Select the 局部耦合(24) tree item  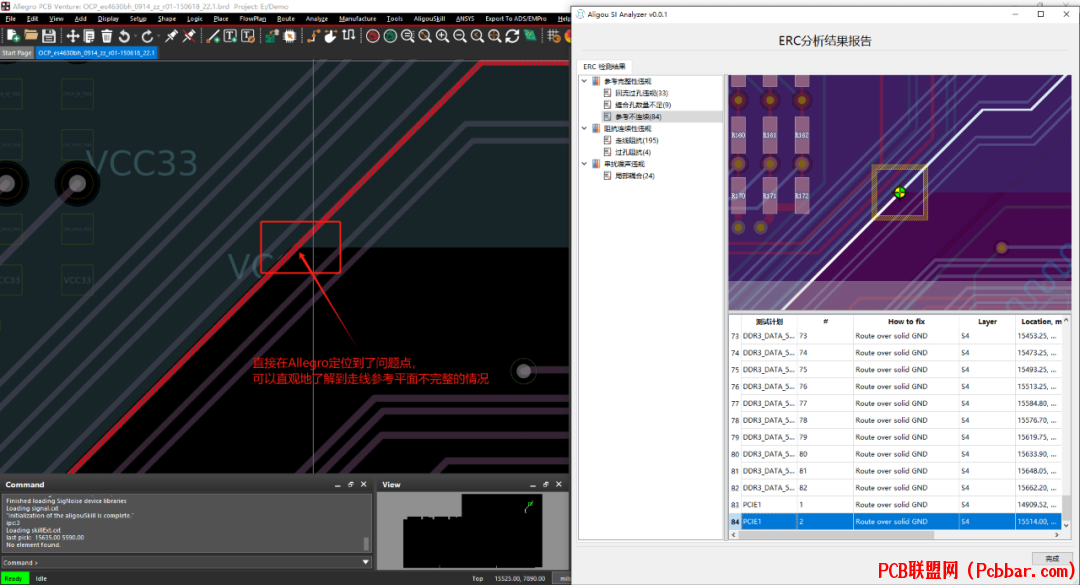[x=634, y=176]
